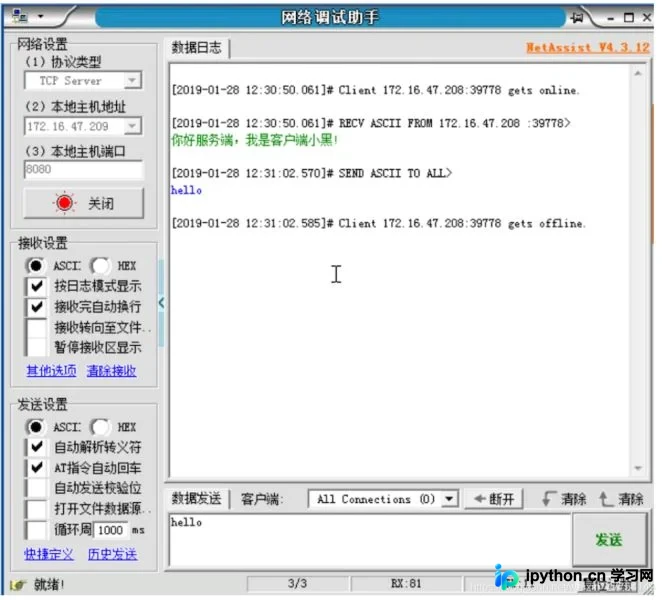Click the status bar ready icon

pos(17,585)
